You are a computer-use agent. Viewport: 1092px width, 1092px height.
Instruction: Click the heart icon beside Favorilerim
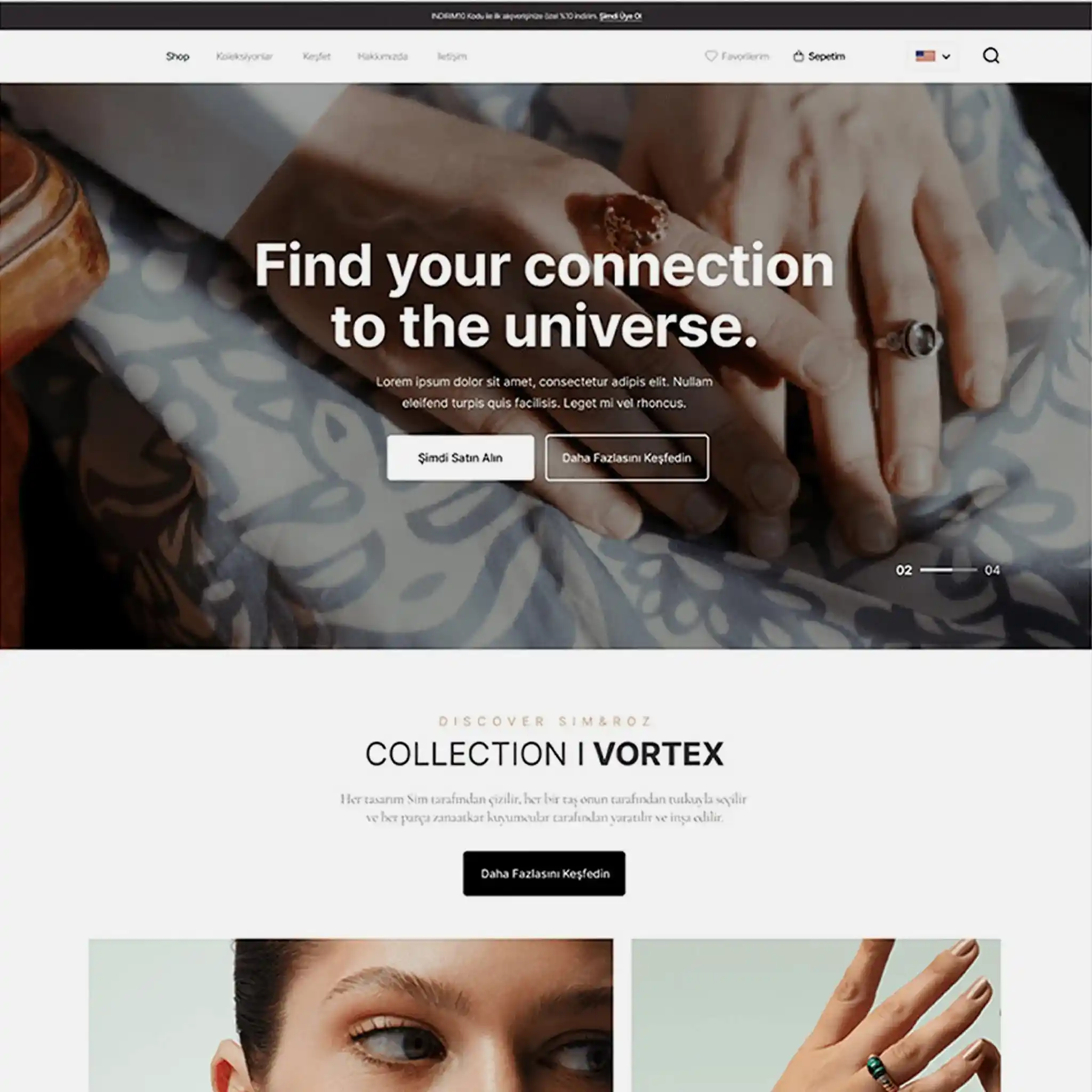click(x=711, y=56)
